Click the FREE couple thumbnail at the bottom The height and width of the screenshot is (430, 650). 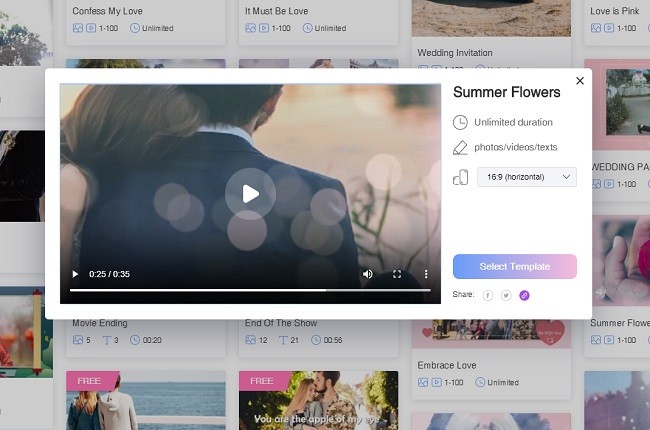(x=317, y=400)
